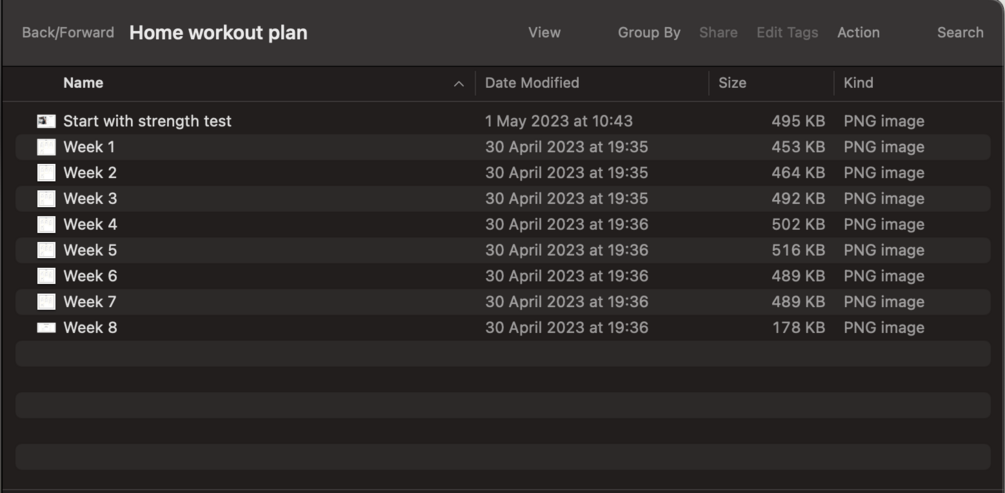This screenshot has width=1005, height=493.
Task: Expand the Action menu
Action: pos(858,33)
